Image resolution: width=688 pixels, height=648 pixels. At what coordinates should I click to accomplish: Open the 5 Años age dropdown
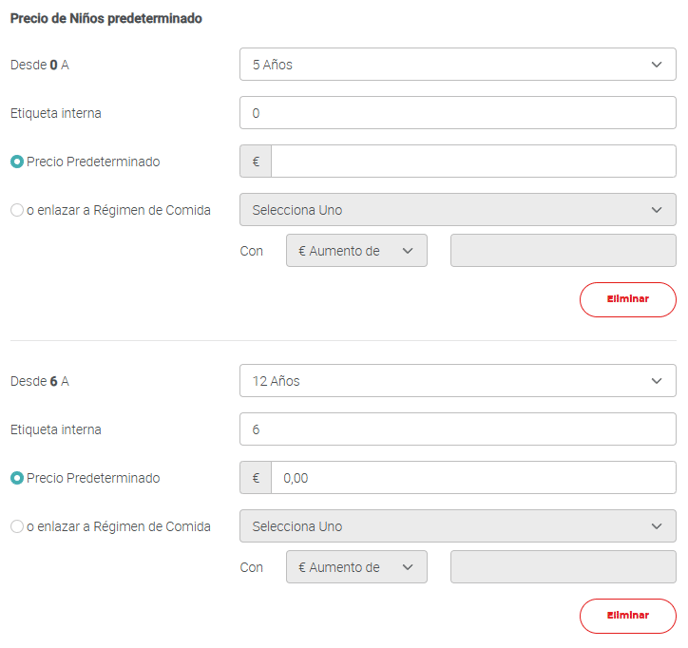pos(457,65)
